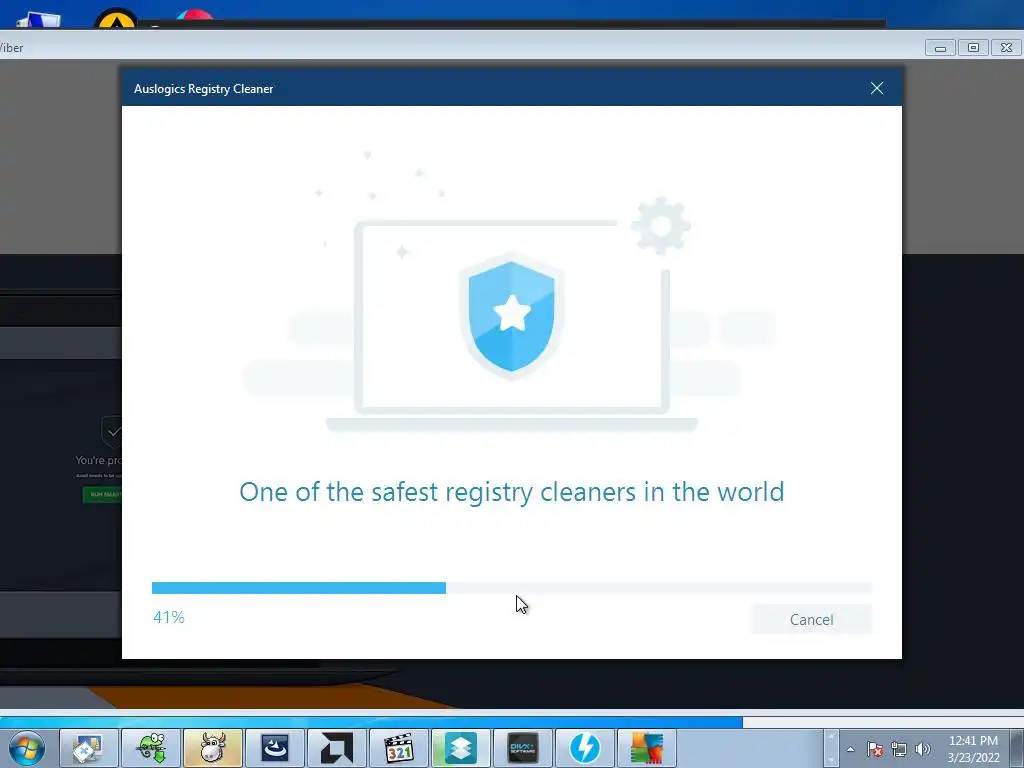The height and width of the screenshot is (768, 1024).
Task: Open the AVG antivirus taskbar icon
Action: [x=647, y=748]
